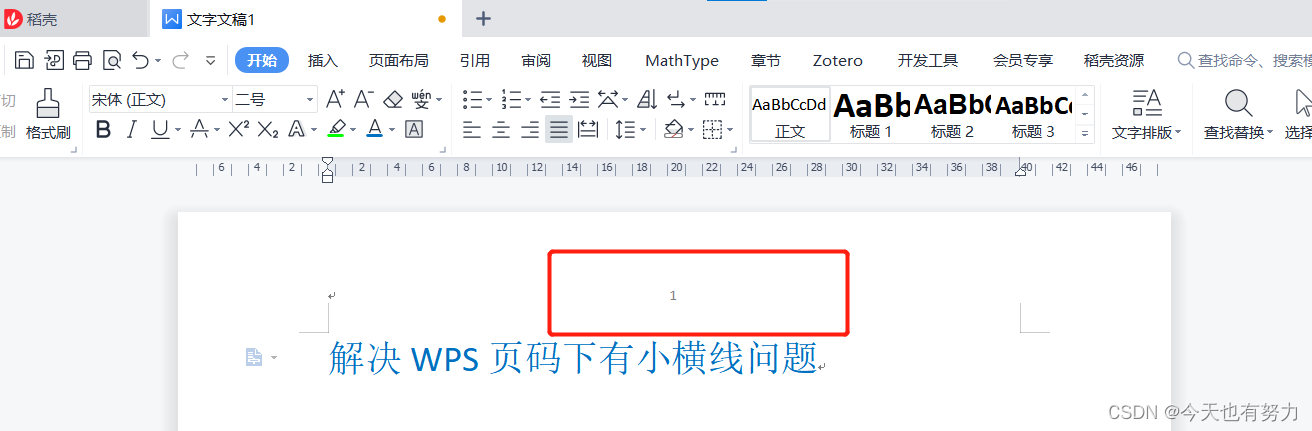Increase font size with A+ icon

(x=336, y=99)
